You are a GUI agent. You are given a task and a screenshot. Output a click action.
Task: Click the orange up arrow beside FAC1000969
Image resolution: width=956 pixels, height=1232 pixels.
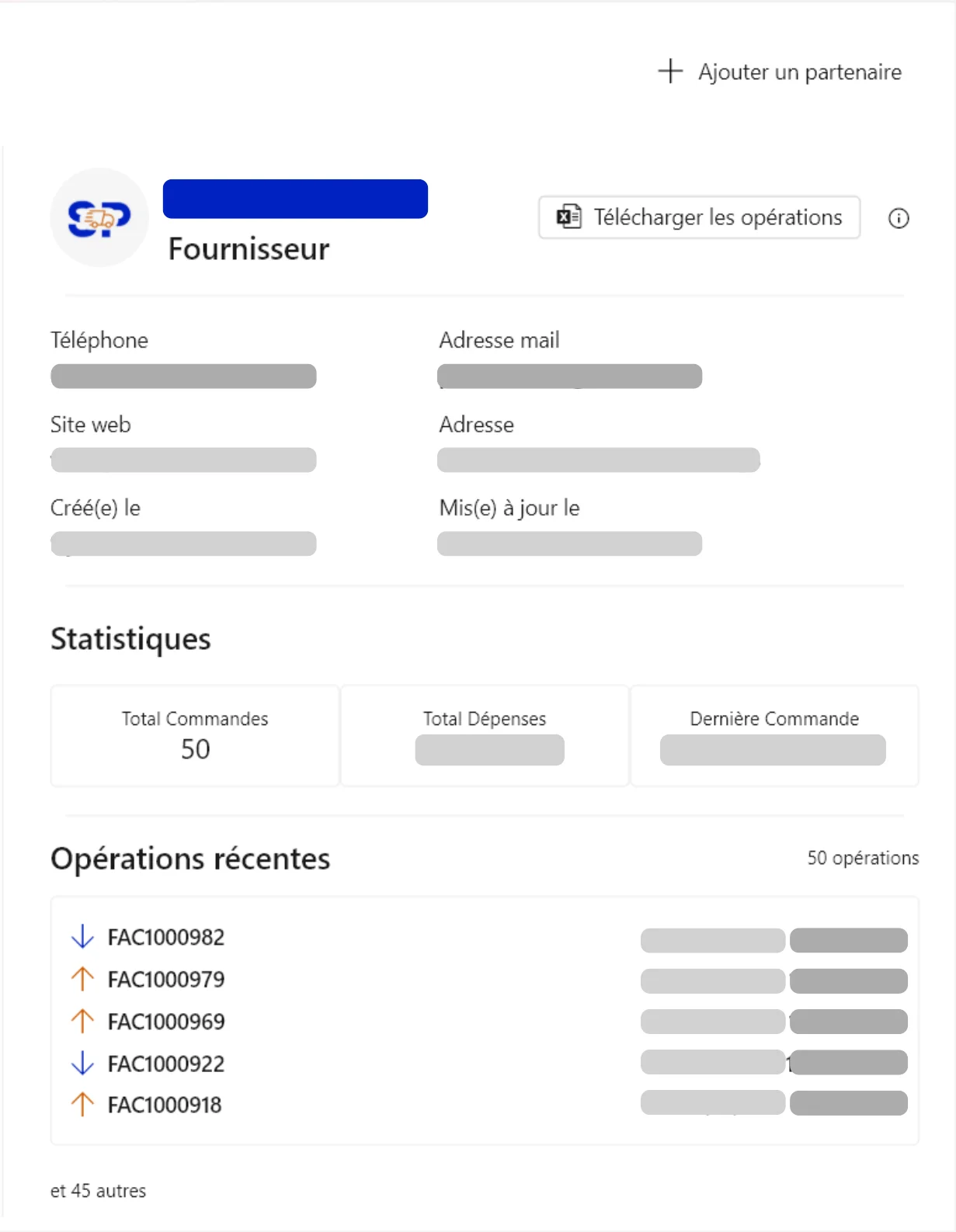point(82,1021)
